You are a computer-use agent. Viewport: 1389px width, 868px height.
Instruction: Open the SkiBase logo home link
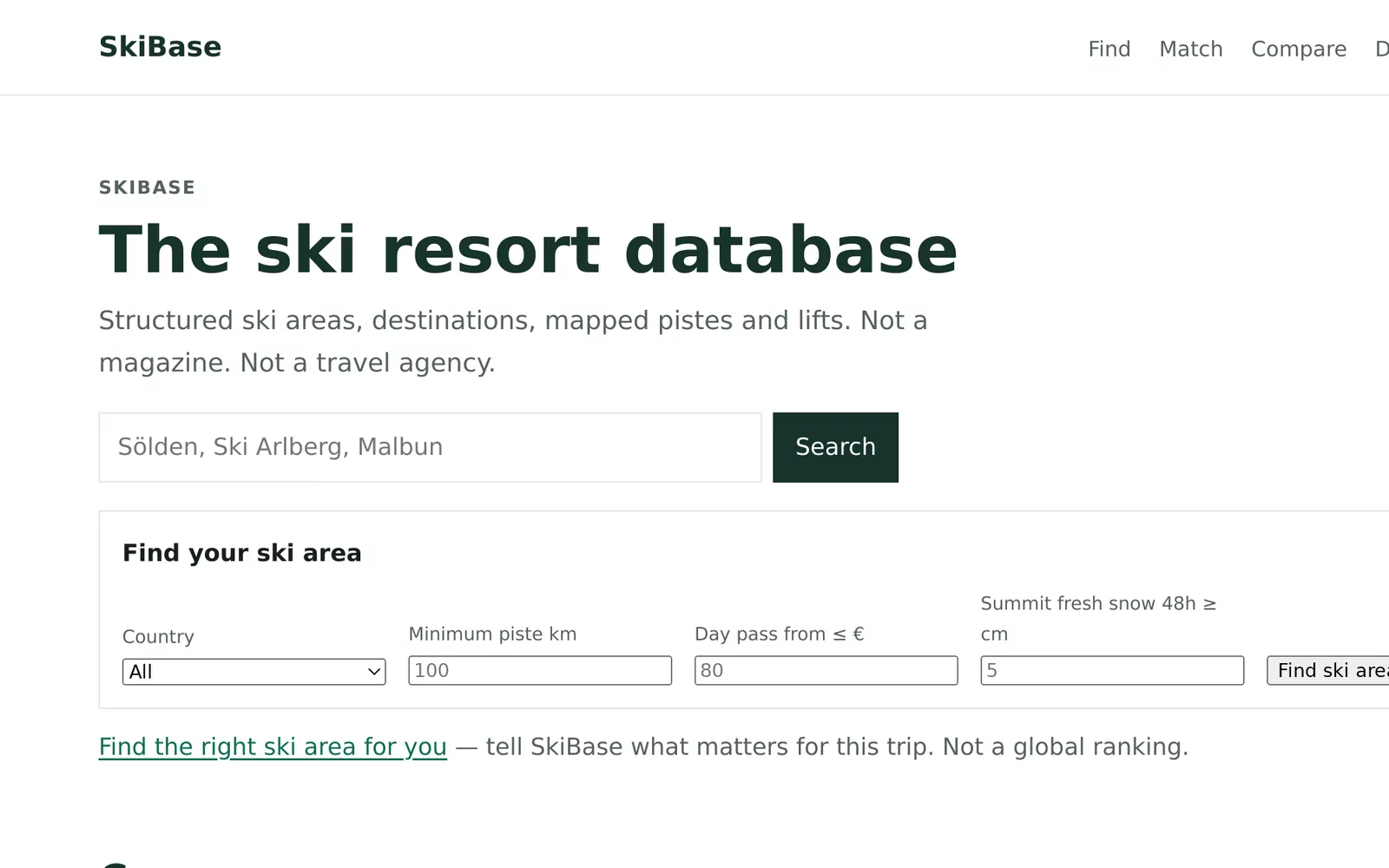tap(160, 47)
